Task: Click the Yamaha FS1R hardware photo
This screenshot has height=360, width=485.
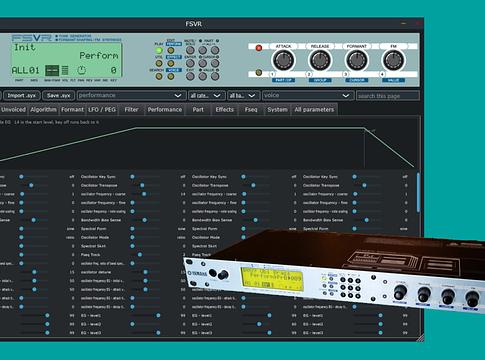Action: point(334,271)
